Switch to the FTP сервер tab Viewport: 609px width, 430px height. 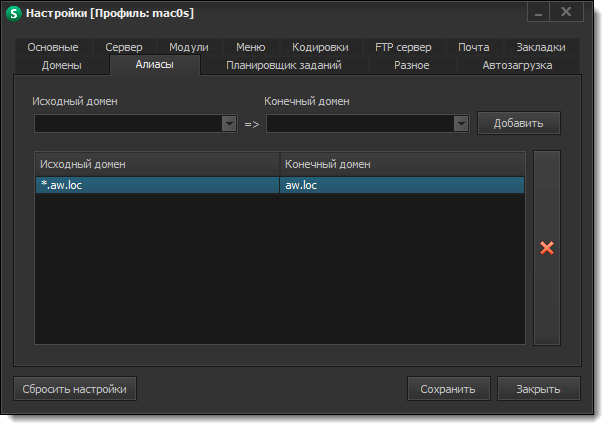(x=403, y=47)
